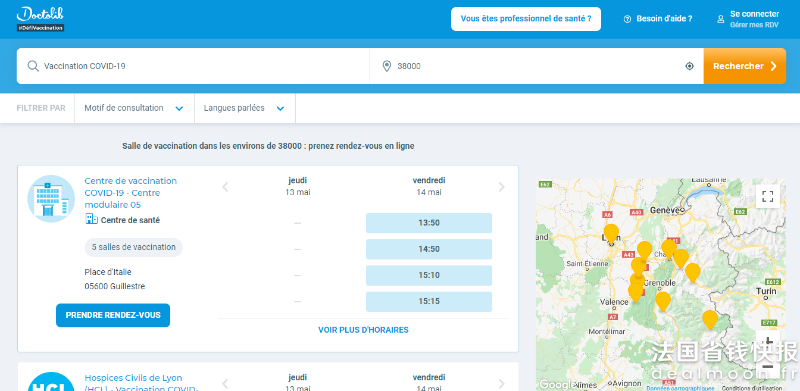The width and height of the screenshot is (800, 391).
Task: Click the map marker near Chambéry
Action: [668, 248]
